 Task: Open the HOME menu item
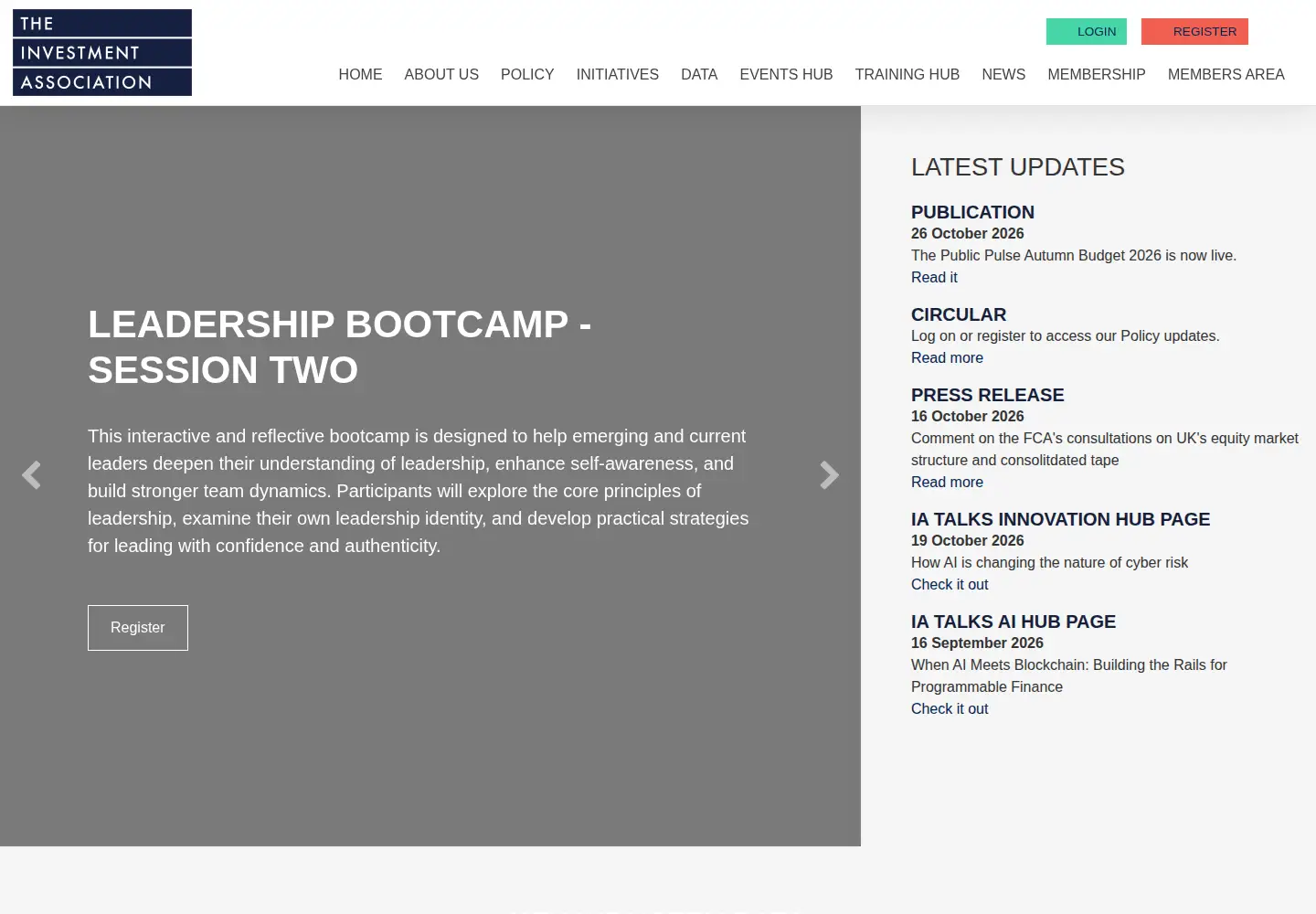pos(360,75)
